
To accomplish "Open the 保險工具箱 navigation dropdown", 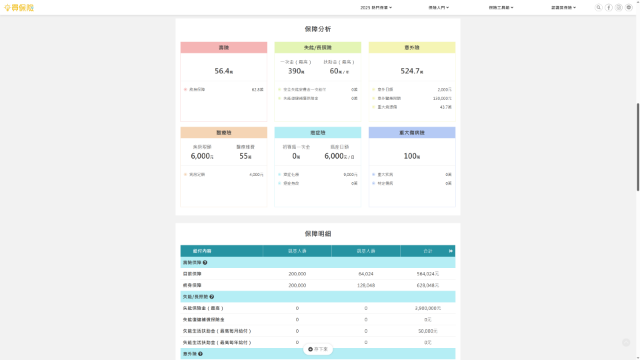I will tap(501, 7).
